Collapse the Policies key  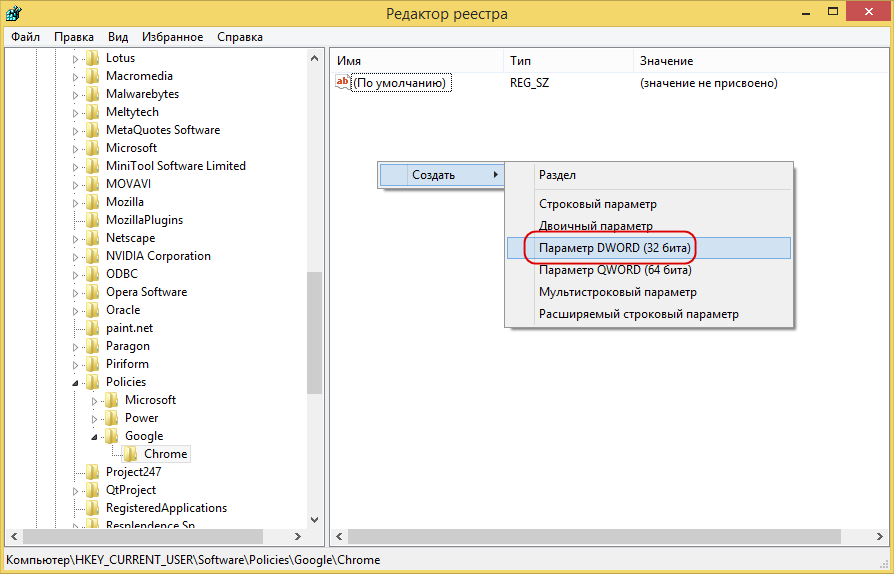coord(76,383)
